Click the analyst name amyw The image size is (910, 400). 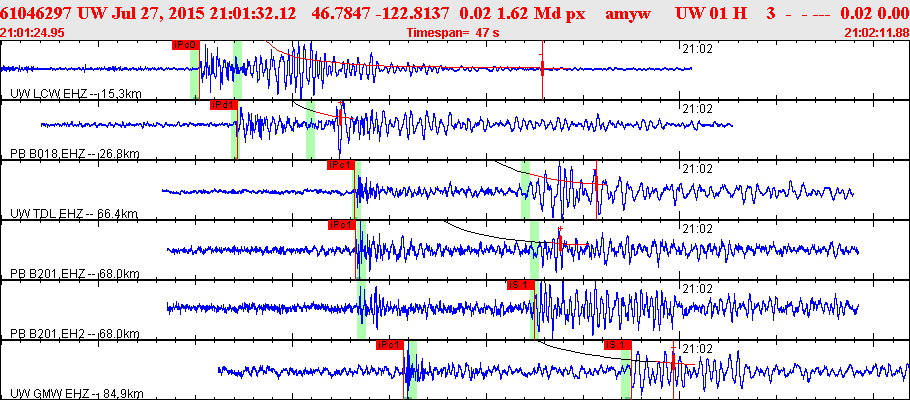tap(627, 14)
